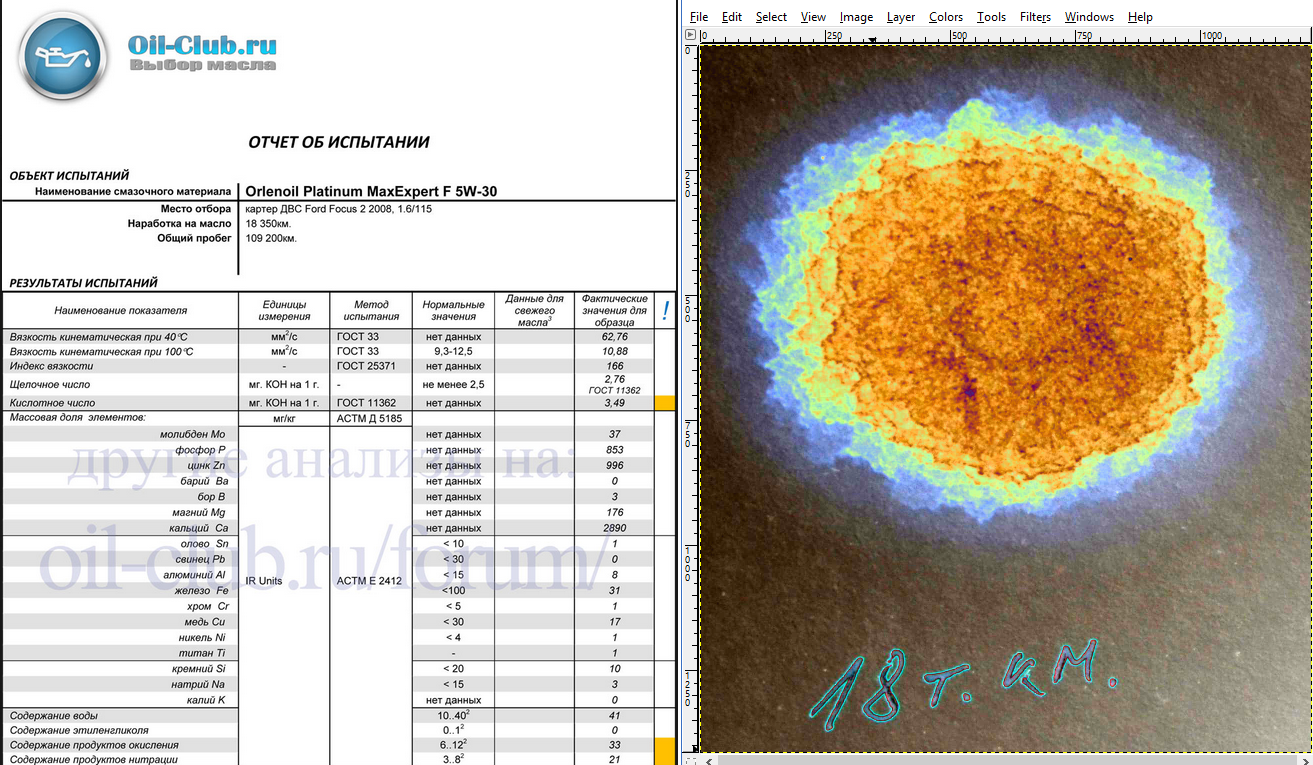Click the viscosity value "62,76"
This screenshot has width=1313, height=765.
pos(615,337)
